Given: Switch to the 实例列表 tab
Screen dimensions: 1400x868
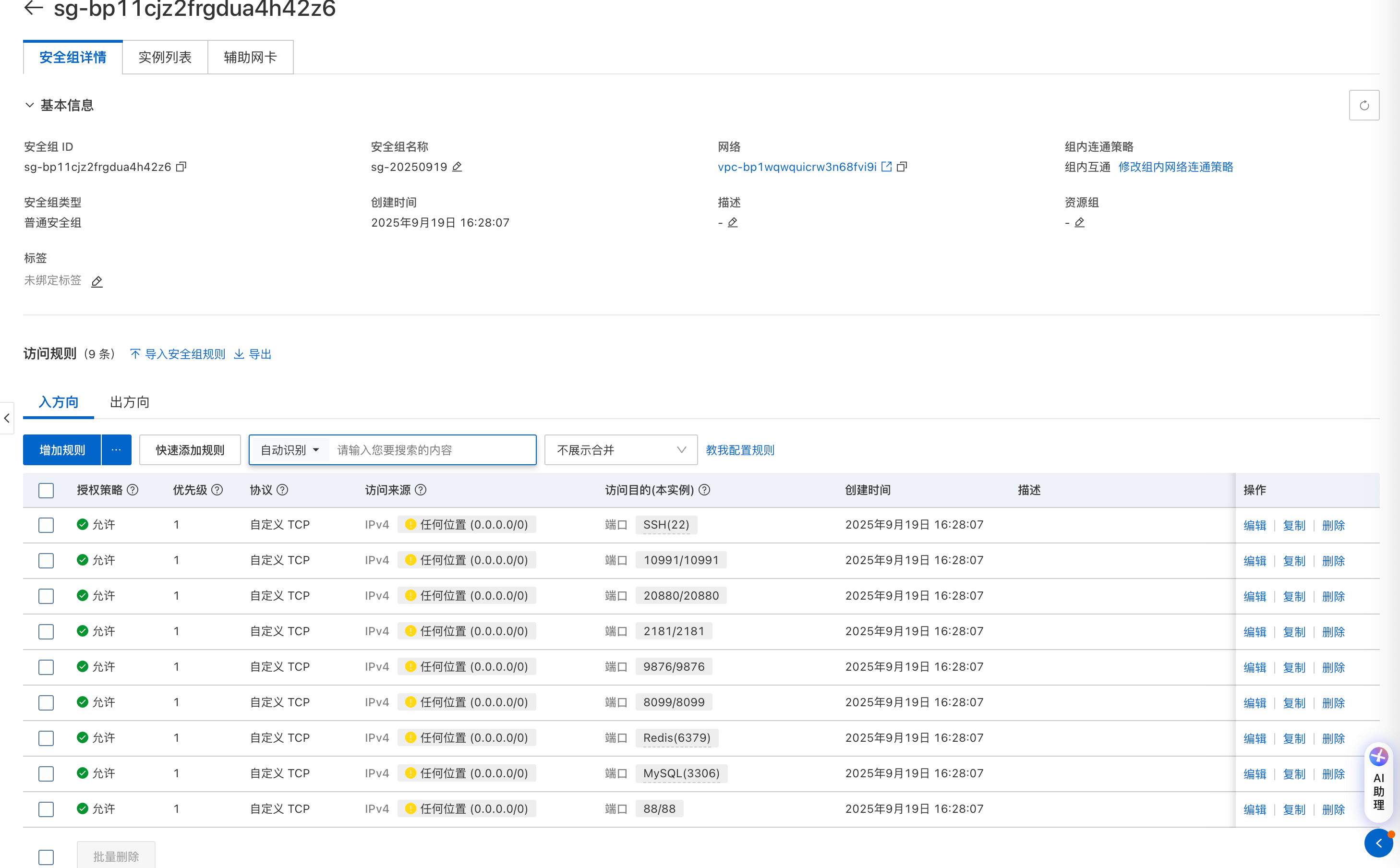Looking at the screenshot, I should tap(165, 57).
